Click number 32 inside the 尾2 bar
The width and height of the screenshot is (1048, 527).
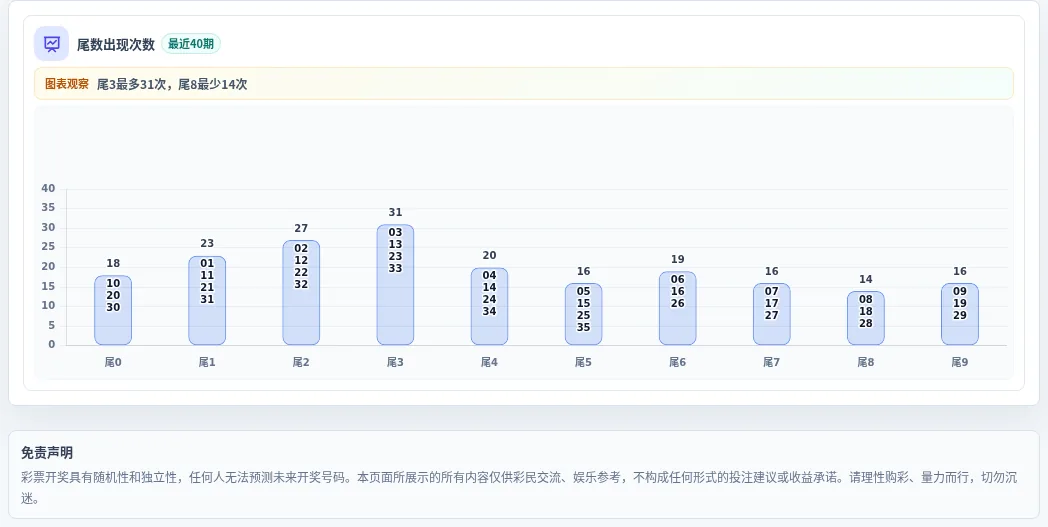click(301, 285)
